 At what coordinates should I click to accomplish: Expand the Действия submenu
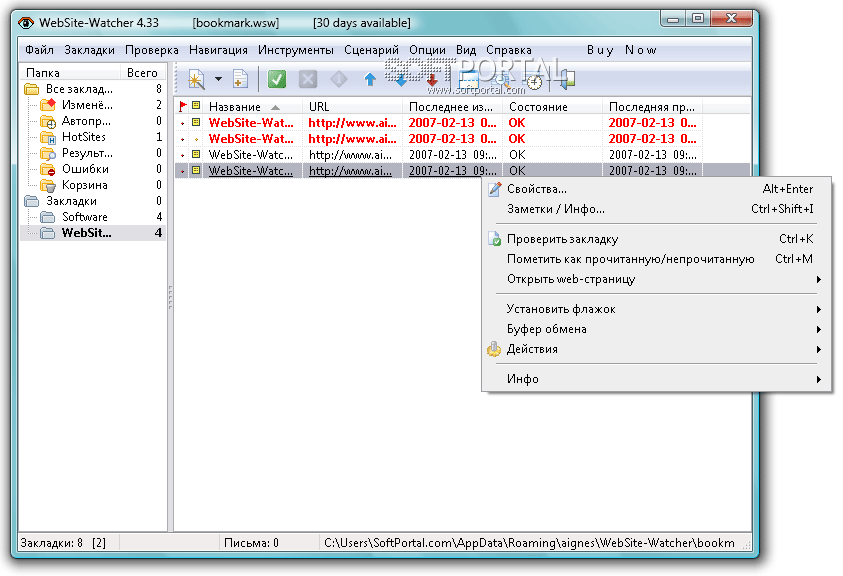[x=656, y=349]
